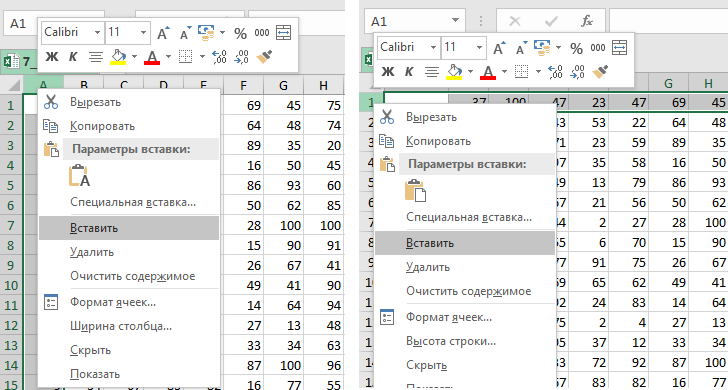Apply comma 000 style in right mini toolbar
Viewport: 728px width, 390px height.
point(598,48)
